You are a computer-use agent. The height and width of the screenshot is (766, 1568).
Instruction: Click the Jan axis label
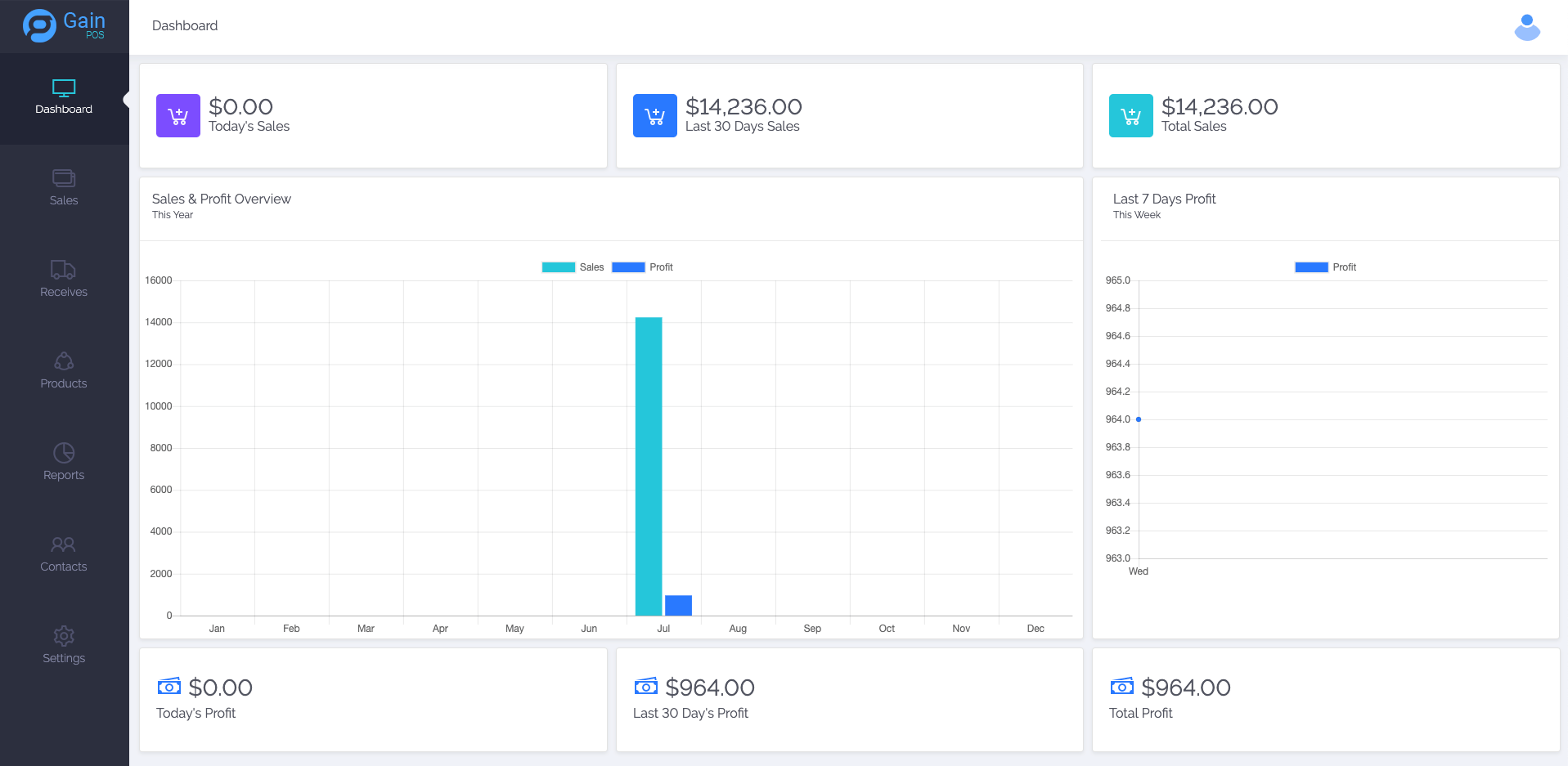point(217,629)
